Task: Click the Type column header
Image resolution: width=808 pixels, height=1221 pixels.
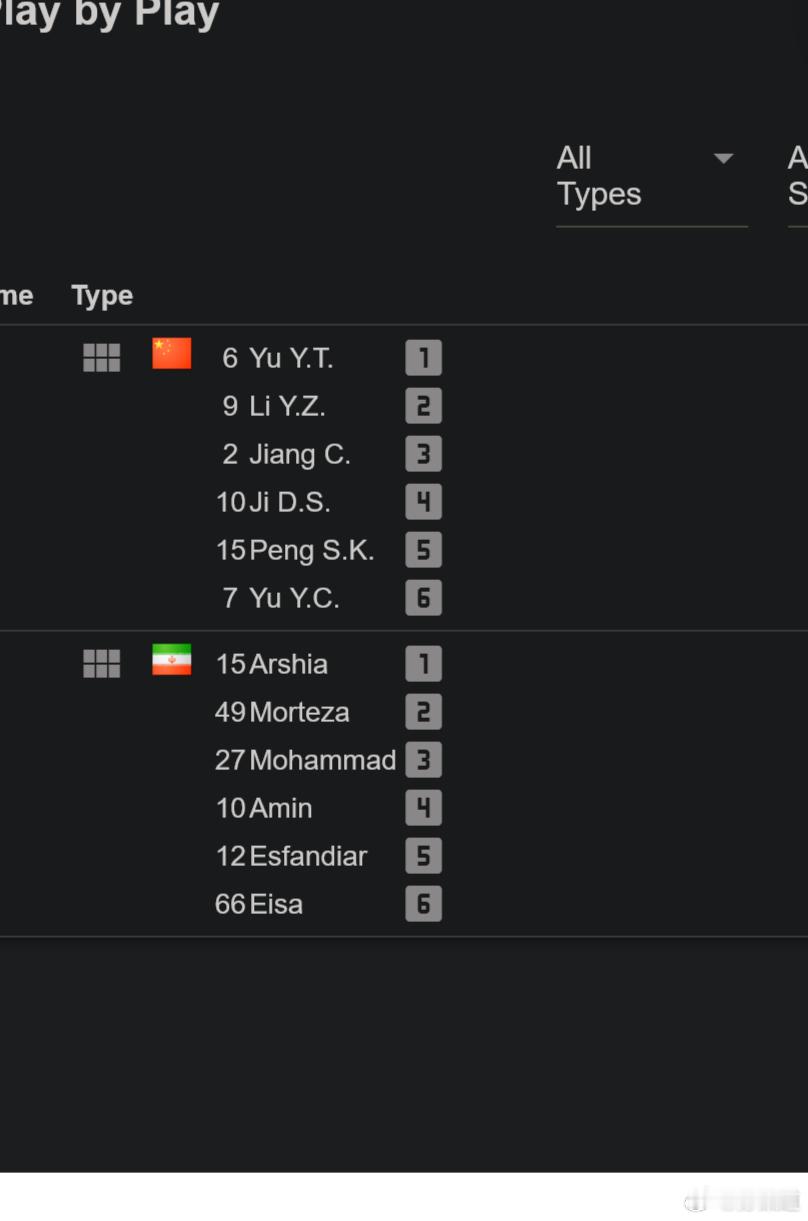Action: pos(102,296)
